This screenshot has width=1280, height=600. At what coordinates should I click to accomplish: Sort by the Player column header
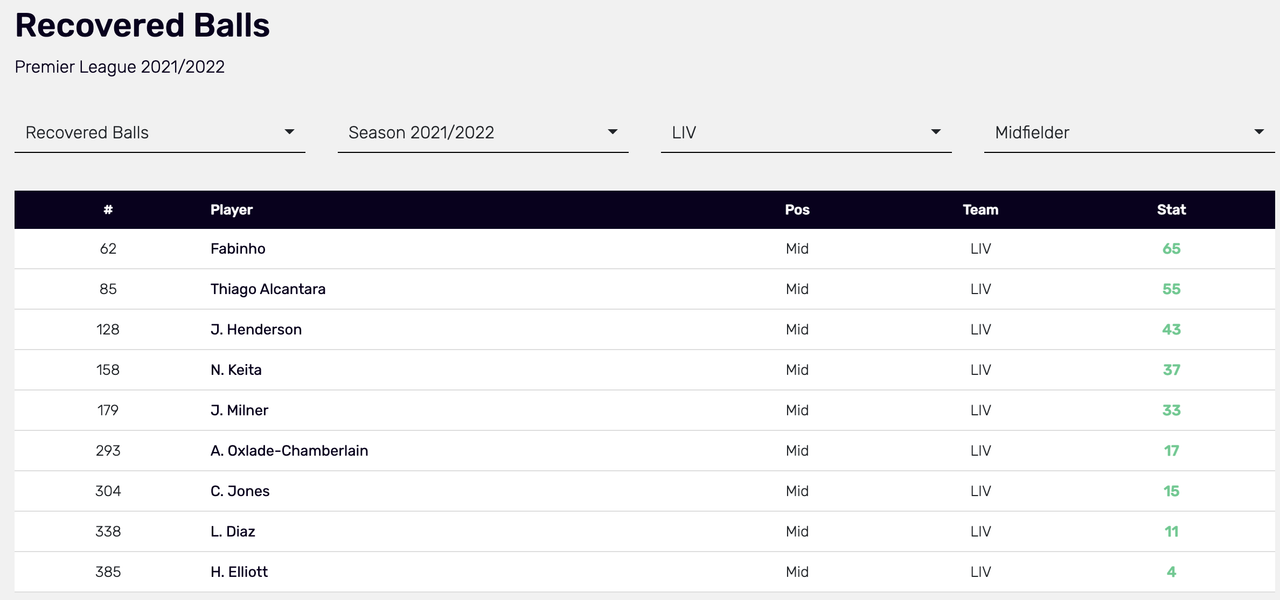pyautogui.click(x=231, y=210)
